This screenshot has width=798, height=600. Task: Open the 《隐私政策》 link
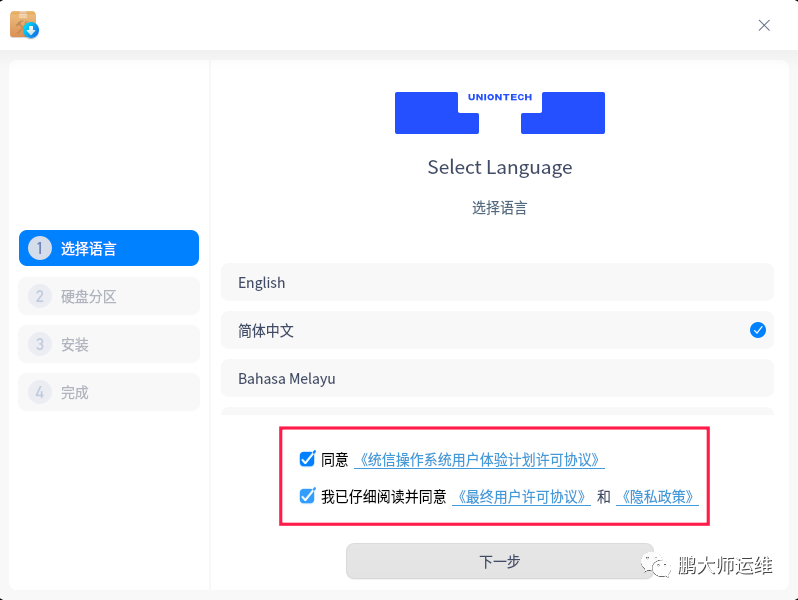click(657, 497)
